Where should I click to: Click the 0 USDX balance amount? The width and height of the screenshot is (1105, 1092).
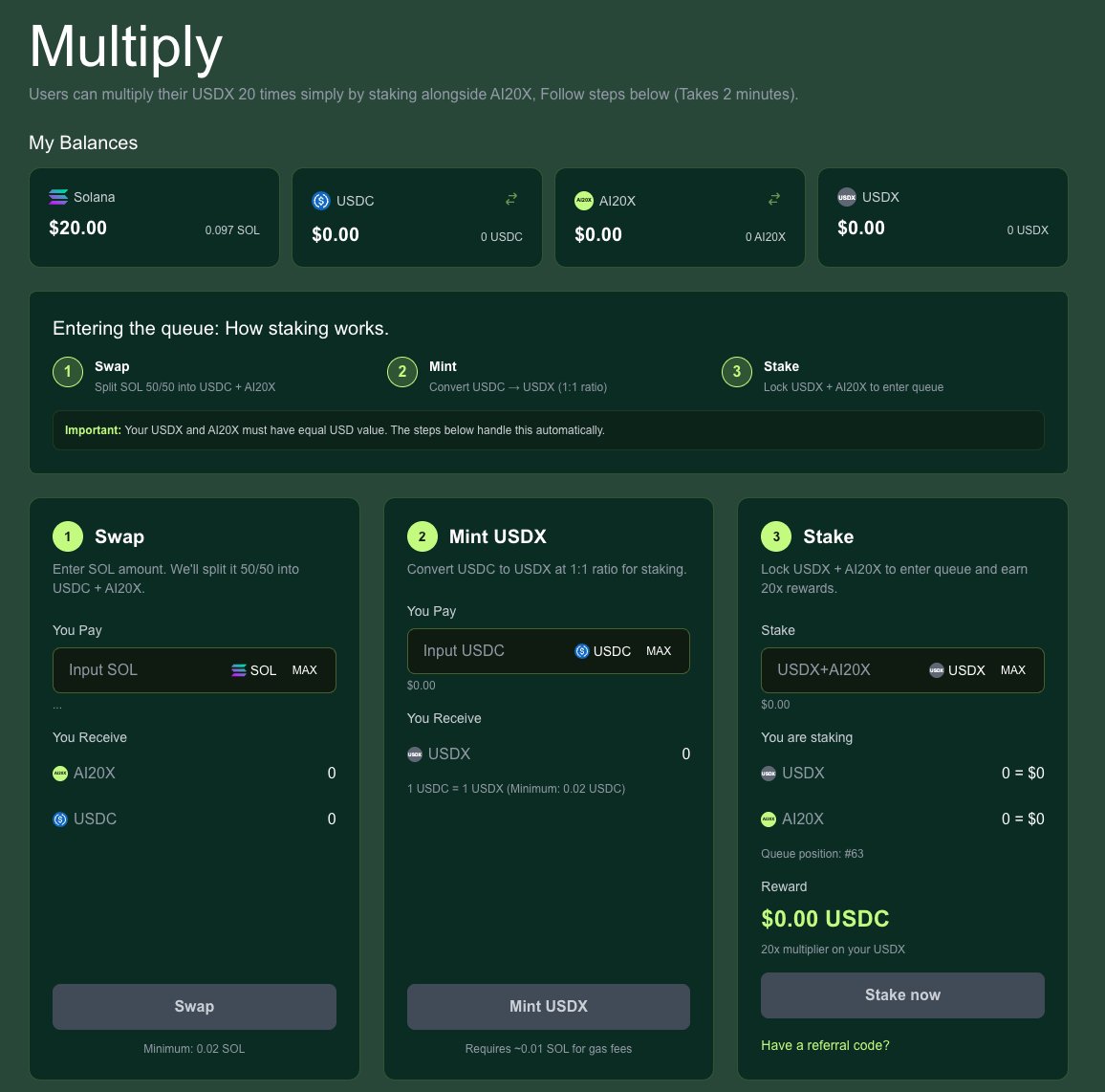pos(1028,230)
